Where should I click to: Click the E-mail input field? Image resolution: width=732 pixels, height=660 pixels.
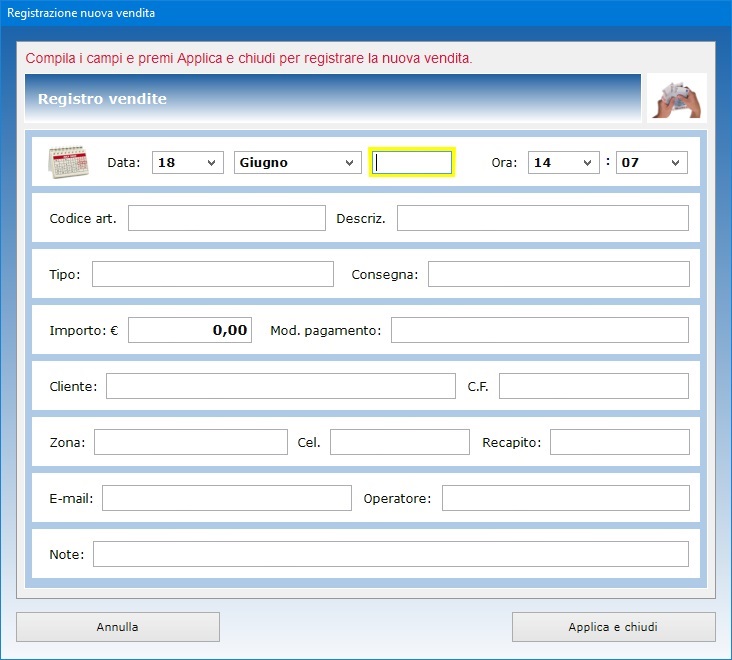(x=227, y=498)
